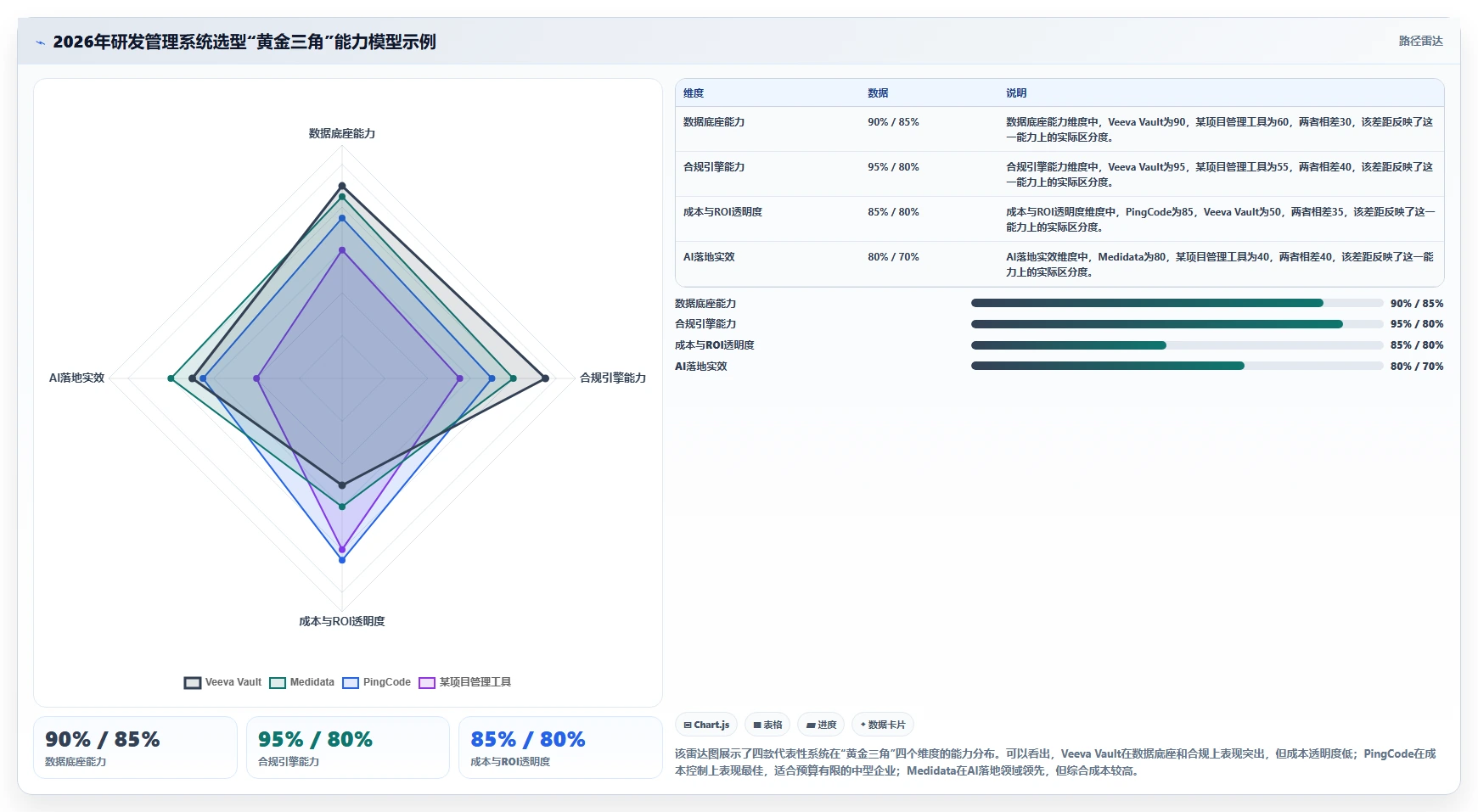The width and height of the screenshot is (1478, 812).
Task: Select the AI落地实效 table row cell
Action: coord(709,257)
